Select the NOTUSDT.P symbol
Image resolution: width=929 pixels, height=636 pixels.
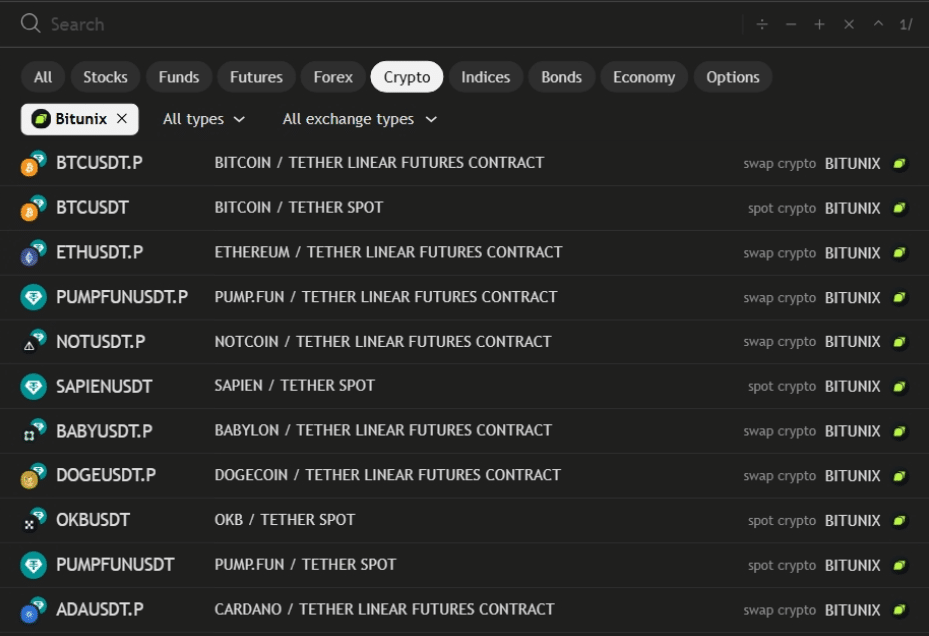tap(464, 342)
